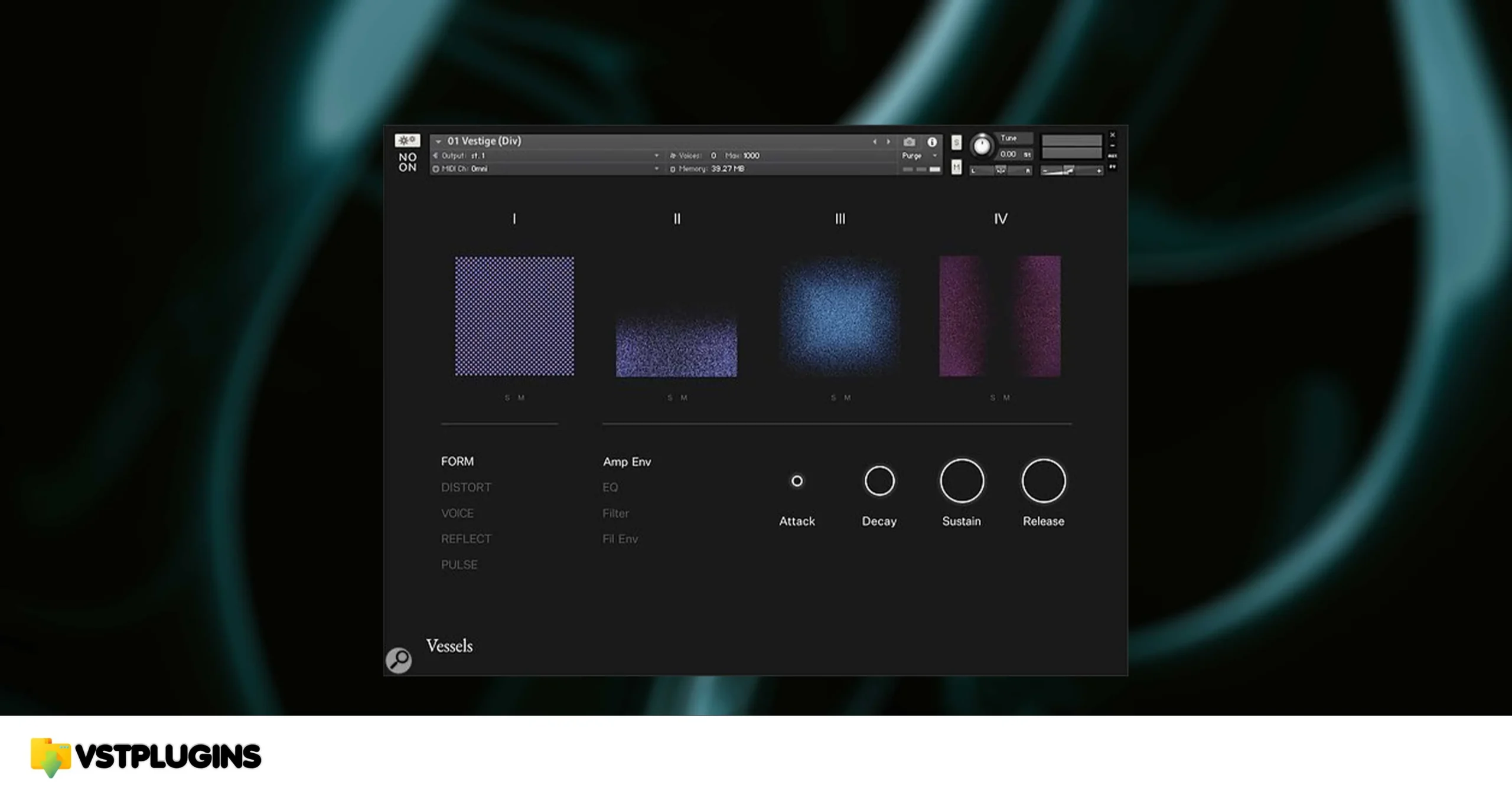Click the REFLECT option in FORM list
Viewport: 1512px width, 801px height.
tap(465, 538)
